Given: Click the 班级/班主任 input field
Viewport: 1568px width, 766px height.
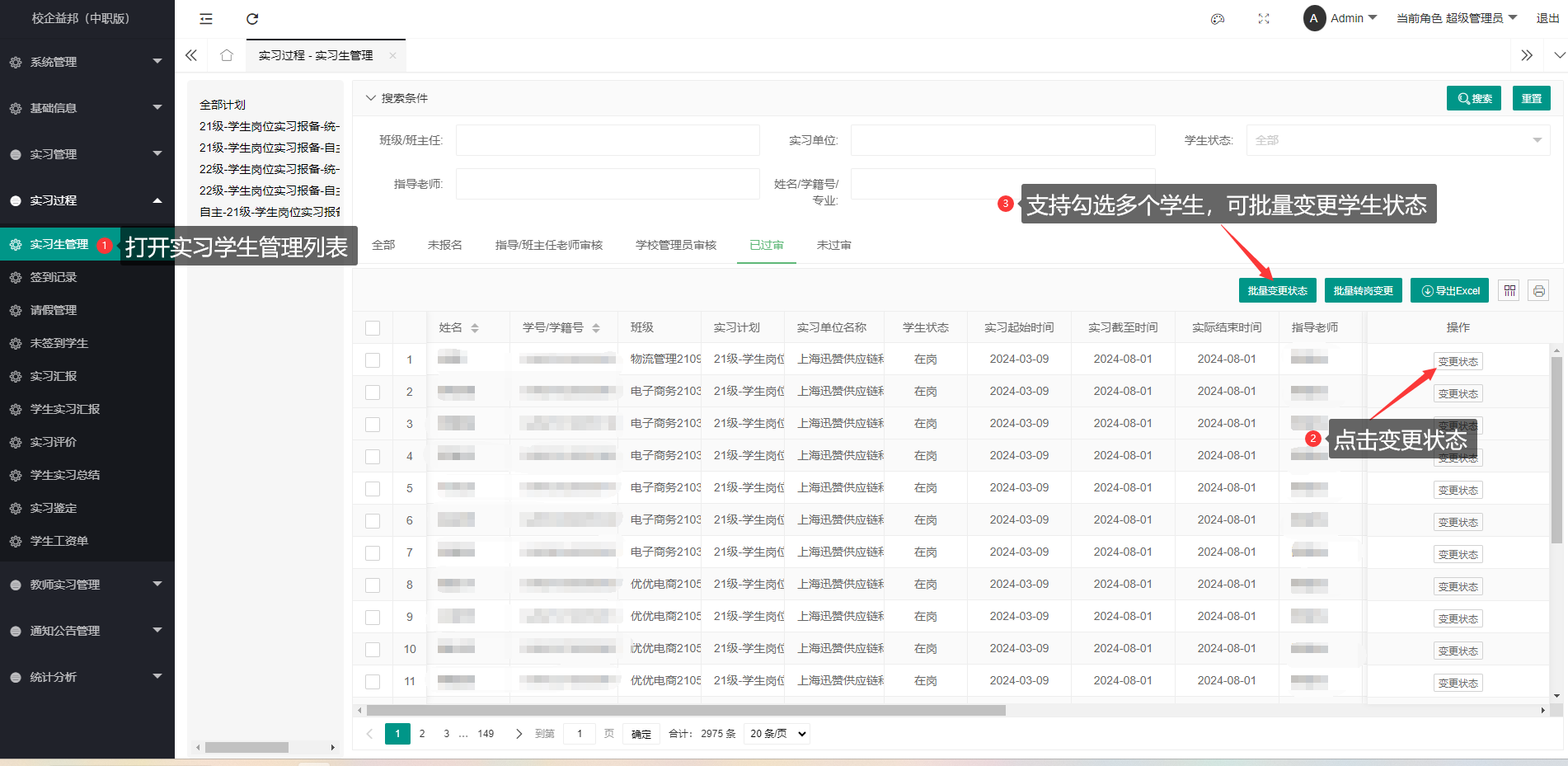Looking at the screenshot, I should coord(608,140).
